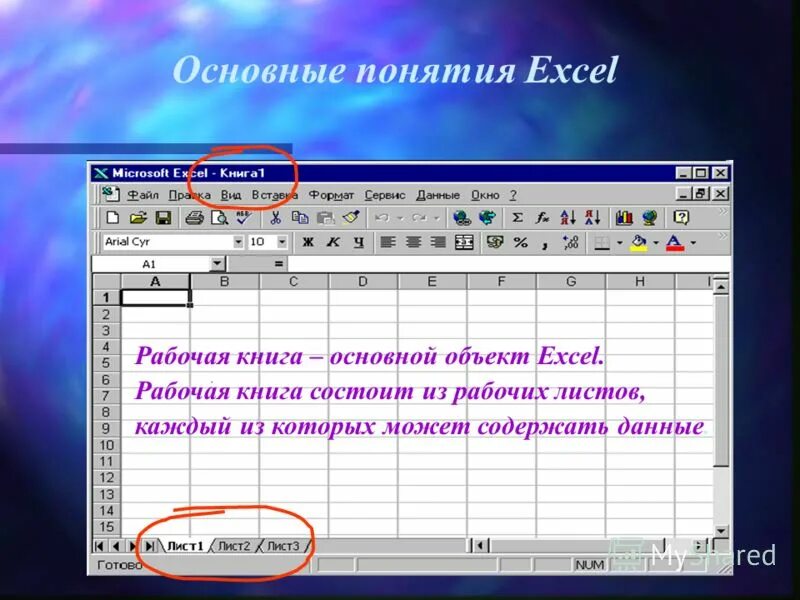Apply the red Font Color A

click(675, 242)
